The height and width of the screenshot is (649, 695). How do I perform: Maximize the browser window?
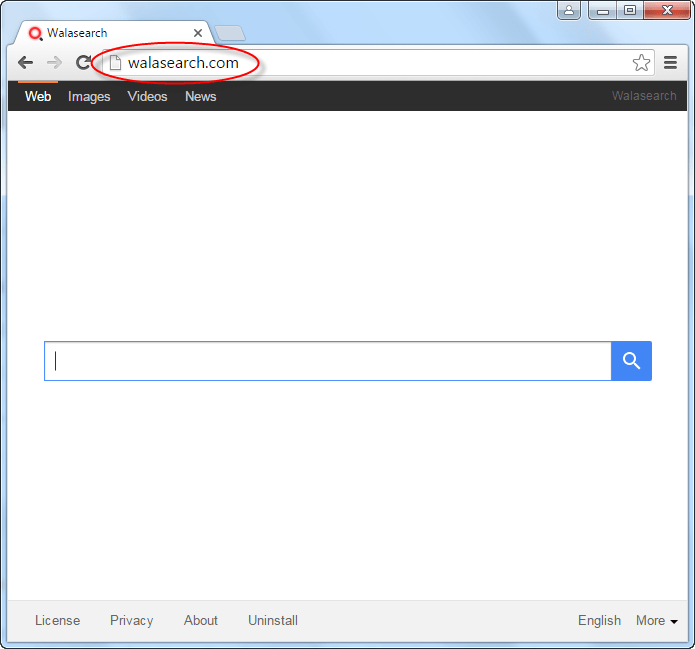coord(629,10)
